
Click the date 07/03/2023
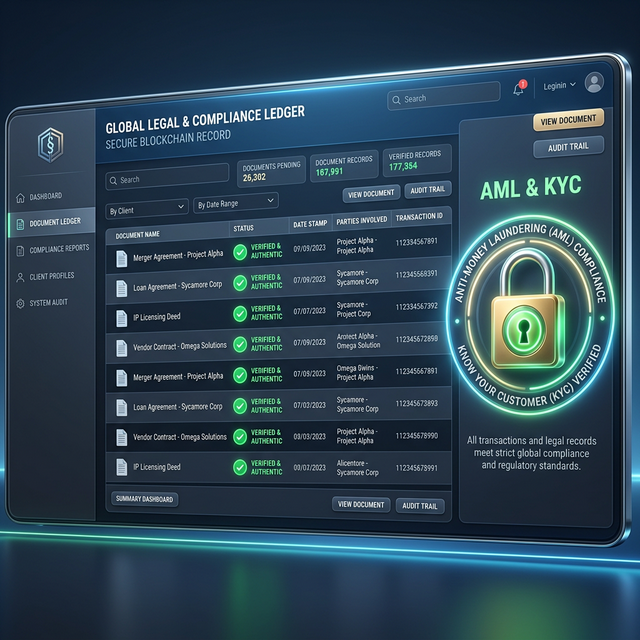[x=309, y=405]
